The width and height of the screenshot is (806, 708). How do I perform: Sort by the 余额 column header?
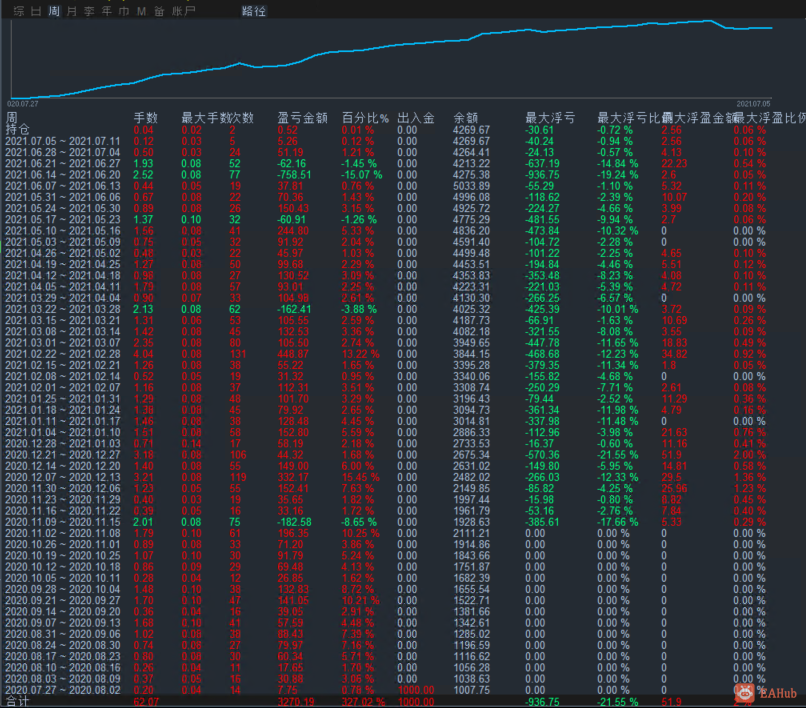click(x=466, y=118)
